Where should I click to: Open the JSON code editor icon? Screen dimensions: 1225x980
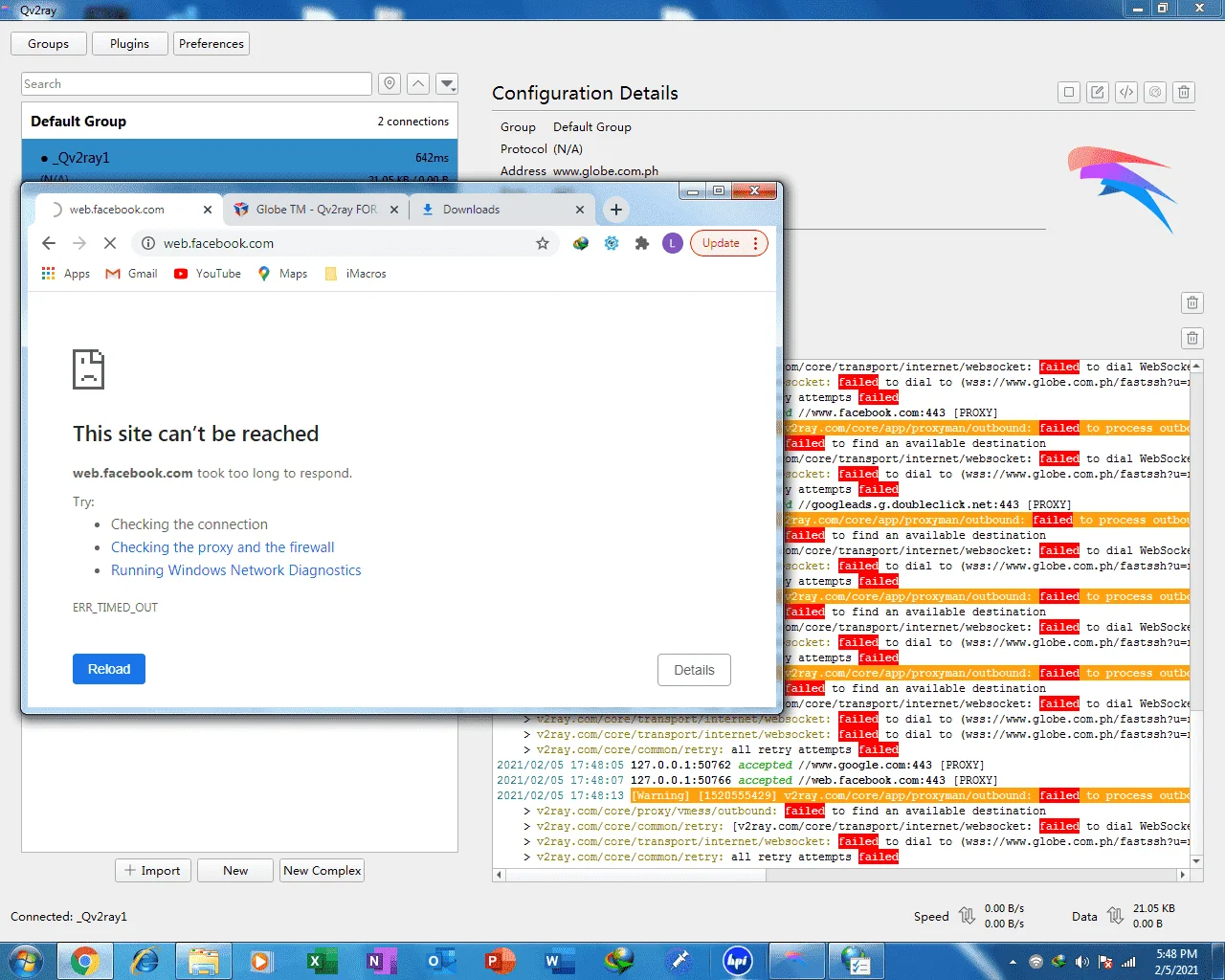pos(1126,92)
